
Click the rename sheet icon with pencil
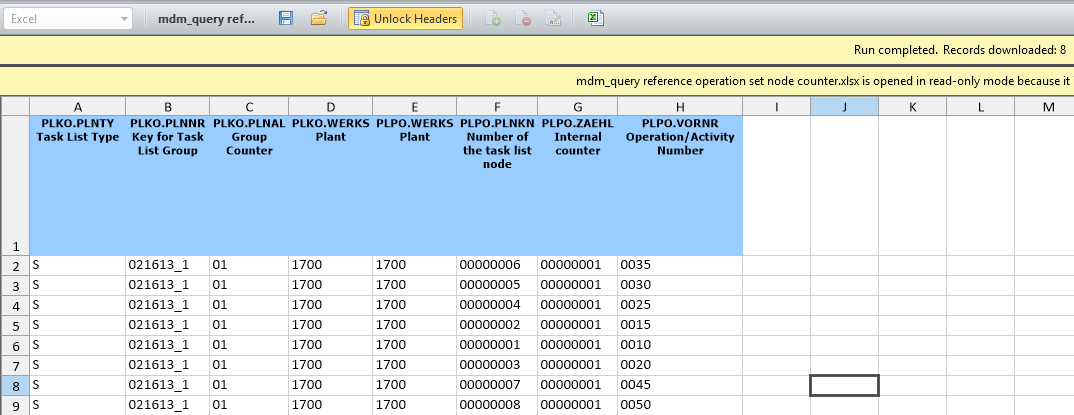(x=554, y=19)
